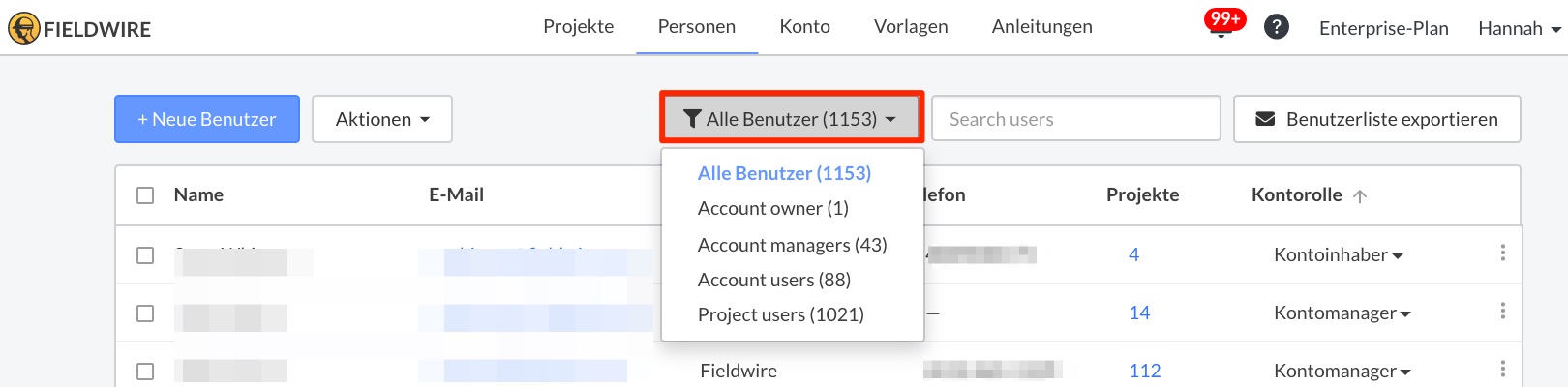This screenshot has height=387, width=1568.
Task: Toggle the select-all checkbox beside Name
Action: (x=145, y=195)
